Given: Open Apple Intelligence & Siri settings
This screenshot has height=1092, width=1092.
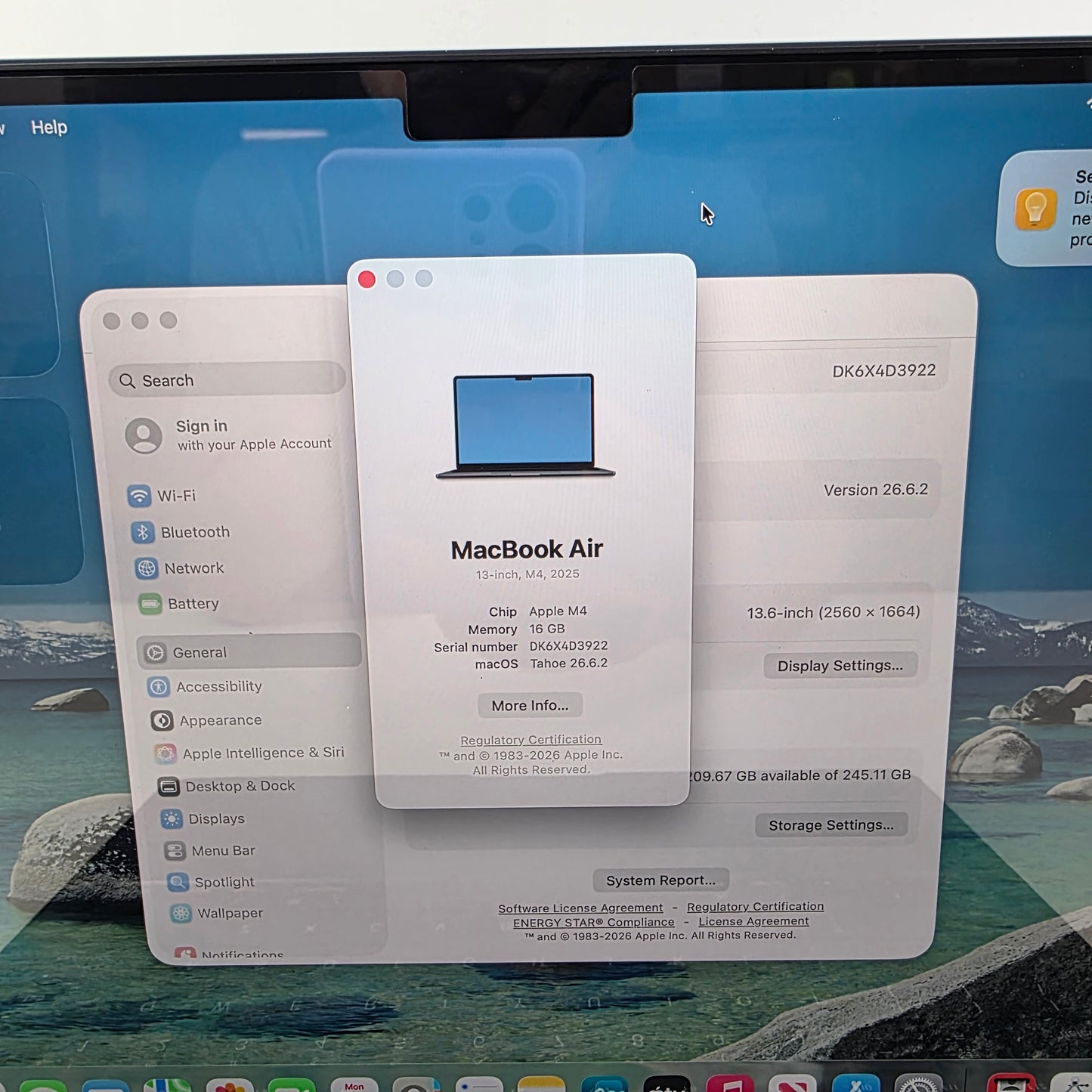Looking at the screenshot, I should point(249,753).
